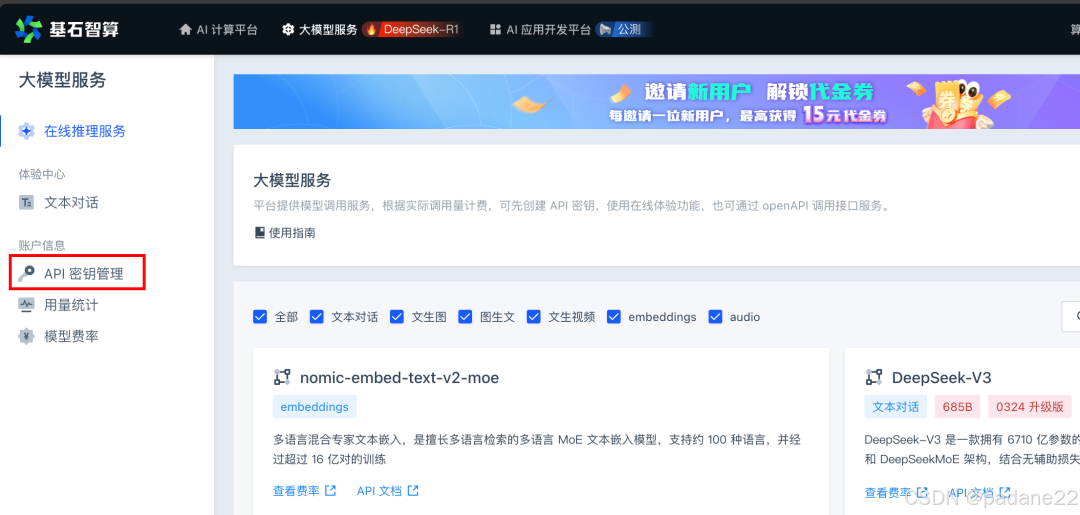Click the 体验中心 section label

[x=42, y=174]
